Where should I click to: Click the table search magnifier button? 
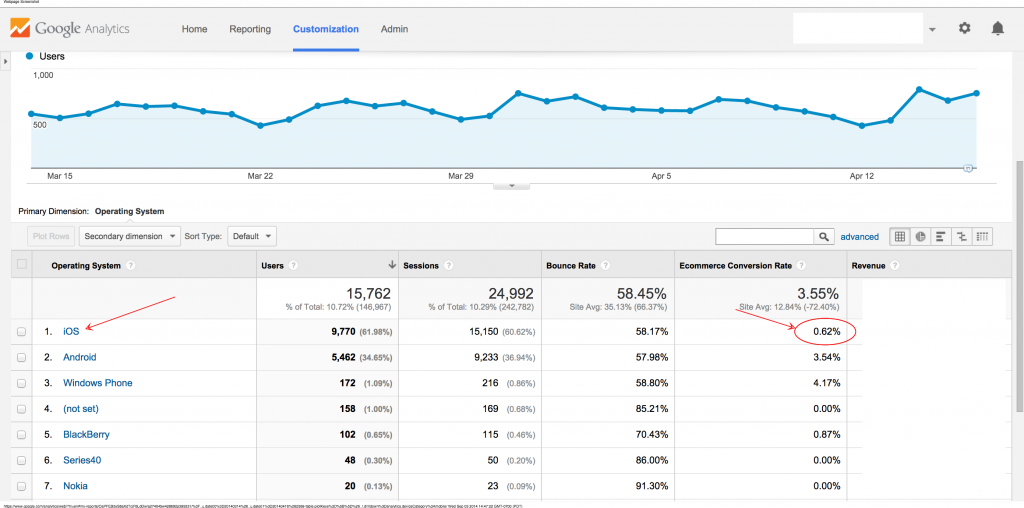click(824, 237)
